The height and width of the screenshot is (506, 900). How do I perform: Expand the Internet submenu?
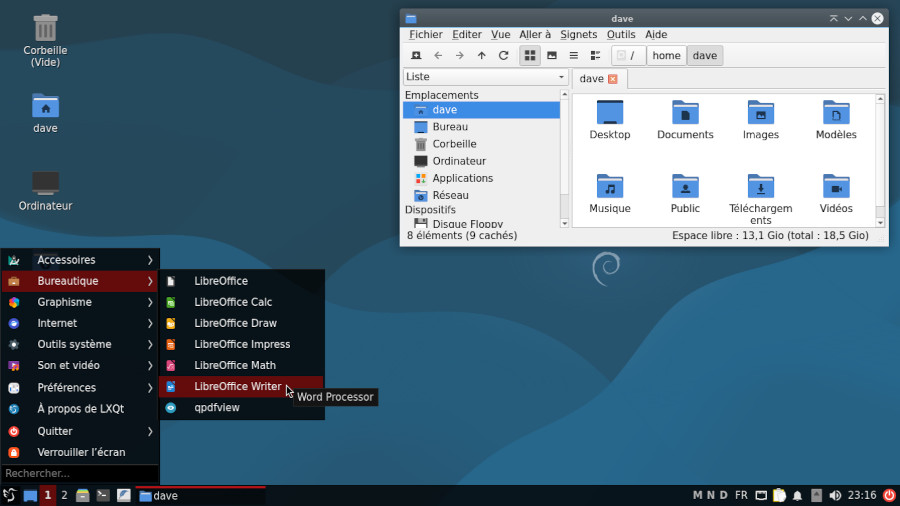[80, 324]
